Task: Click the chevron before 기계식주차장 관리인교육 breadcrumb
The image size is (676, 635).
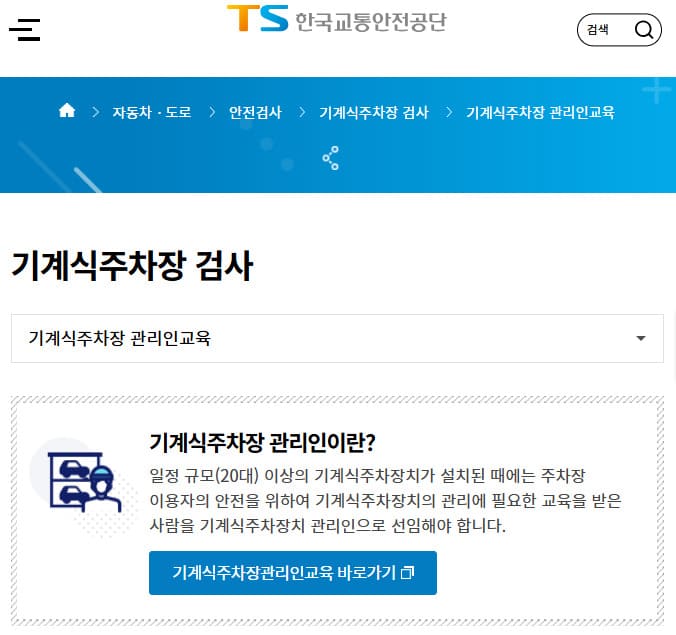Action: click(x=449, y=112)
